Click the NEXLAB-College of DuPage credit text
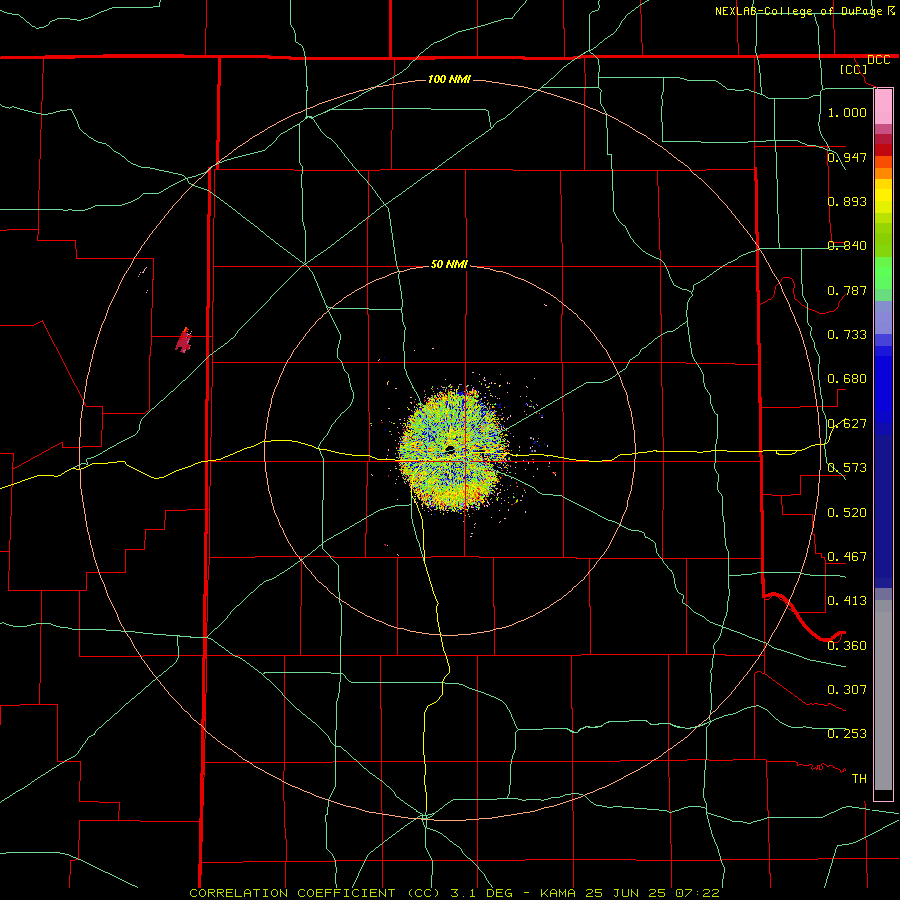 798,11
